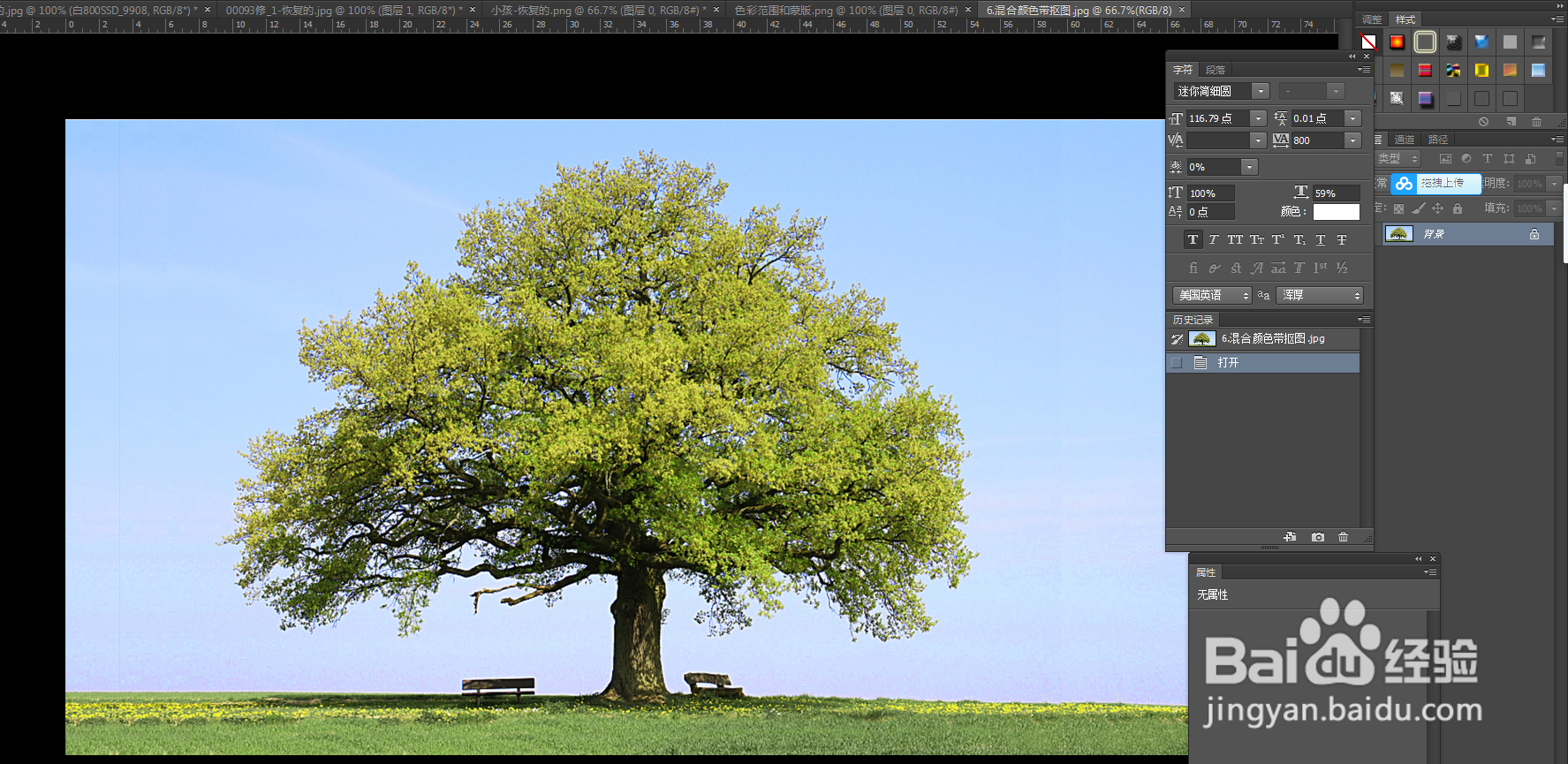Click the 拖拽上传 cloud upload button

pos(1435,183)
